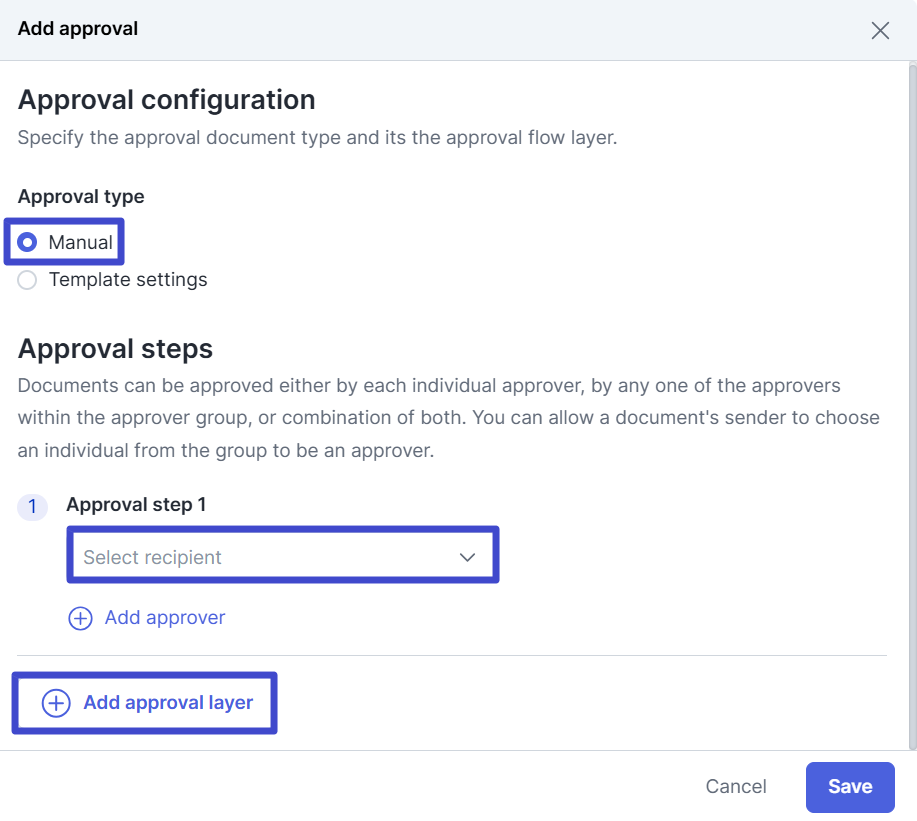917x821 pixels.
Task: Click the X icon to close the dialog
Action: pos(879,30)
